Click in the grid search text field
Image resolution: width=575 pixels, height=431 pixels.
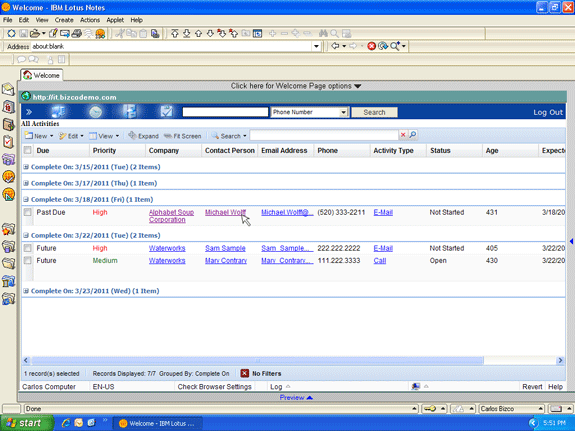pos(324,135)
